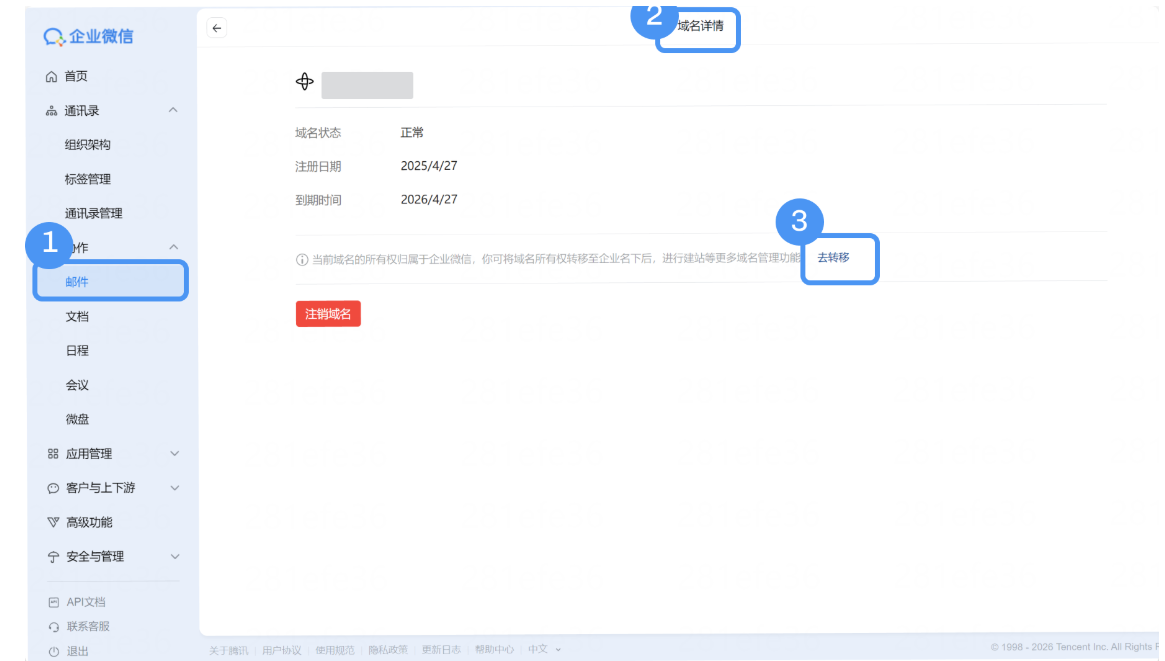Open 关于腾讯 footer link
The image size is (1165, 661).
(x=229, y=650)
